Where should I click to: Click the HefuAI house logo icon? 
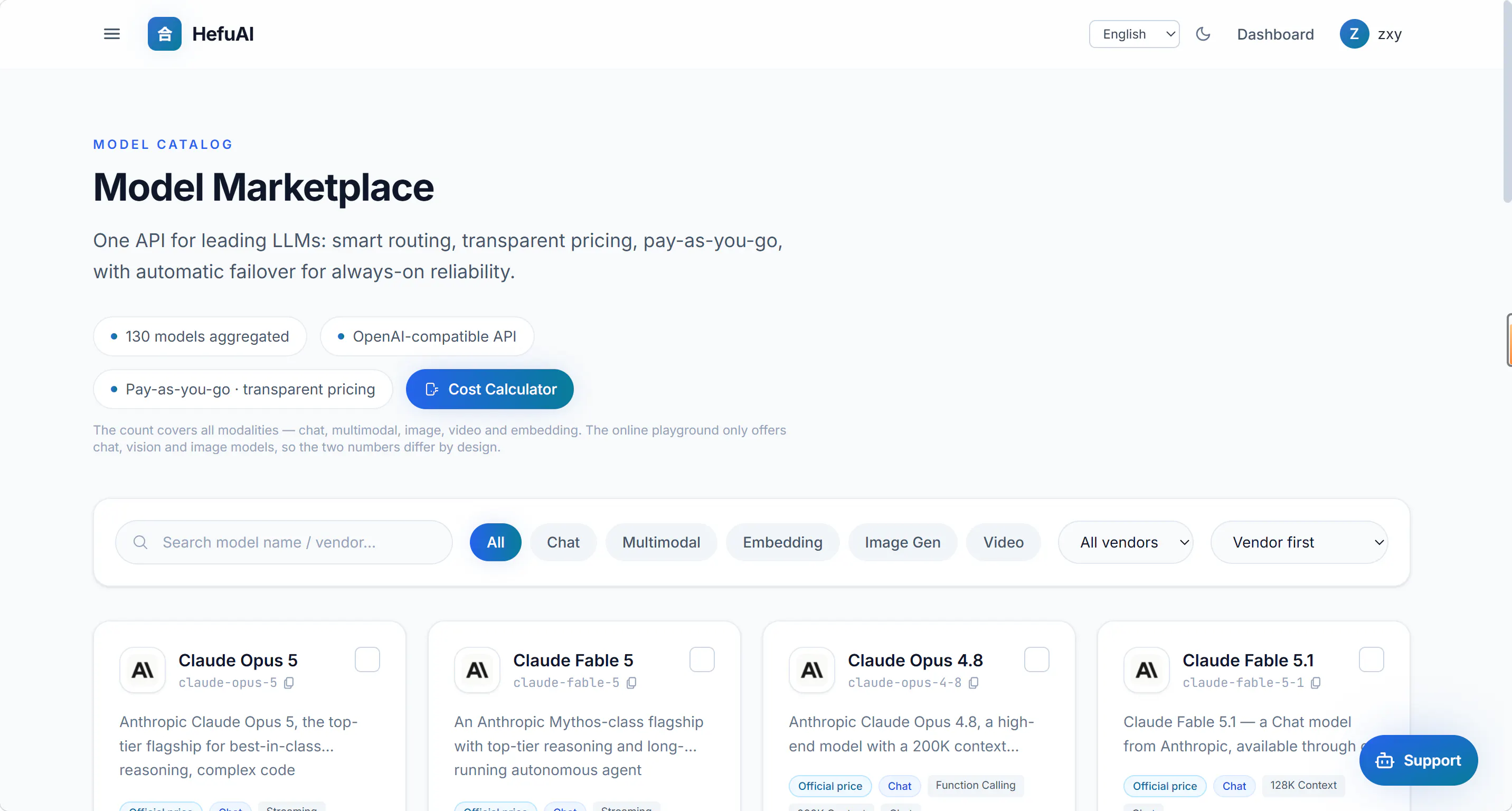coord(164,34)
